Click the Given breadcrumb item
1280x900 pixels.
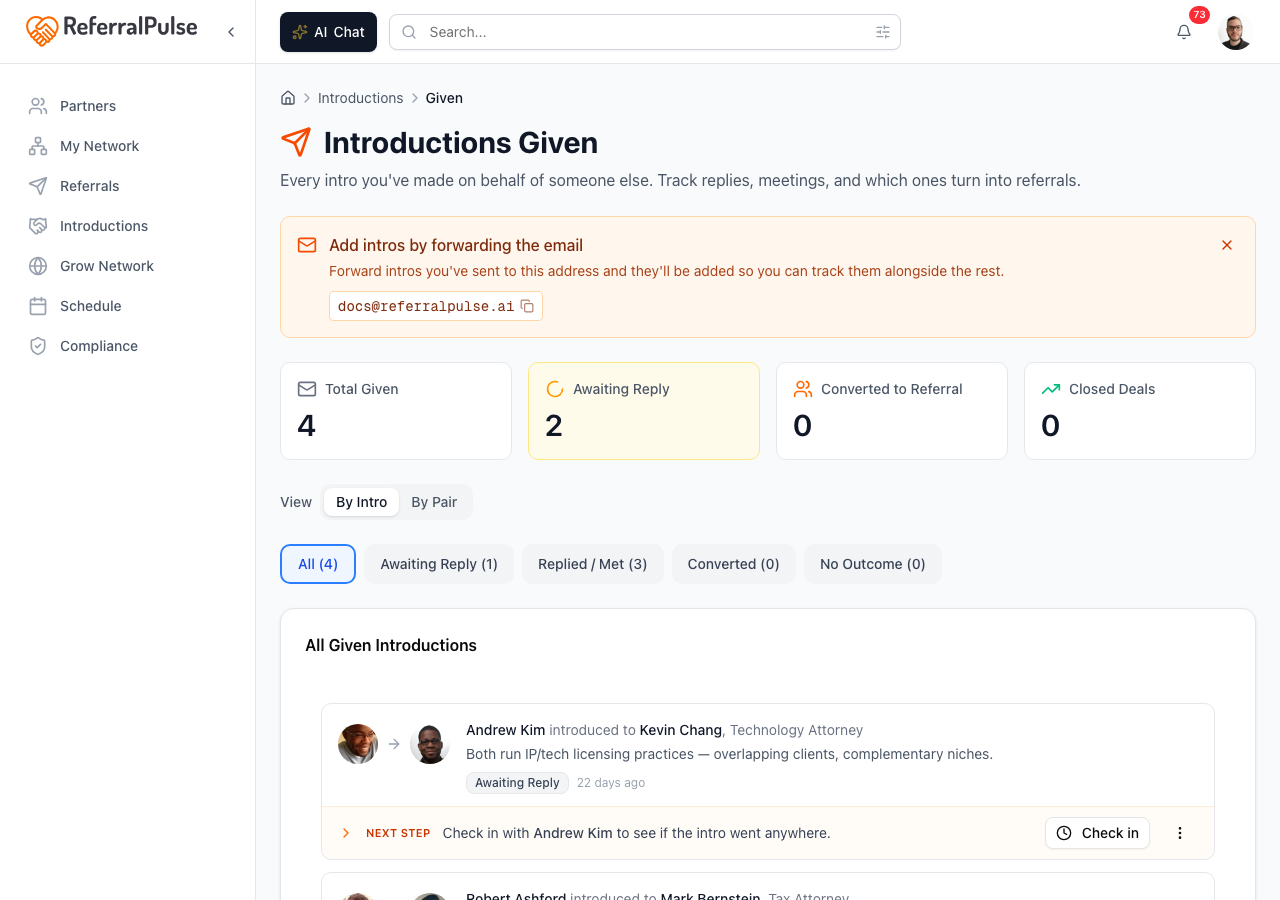point(444,98)
